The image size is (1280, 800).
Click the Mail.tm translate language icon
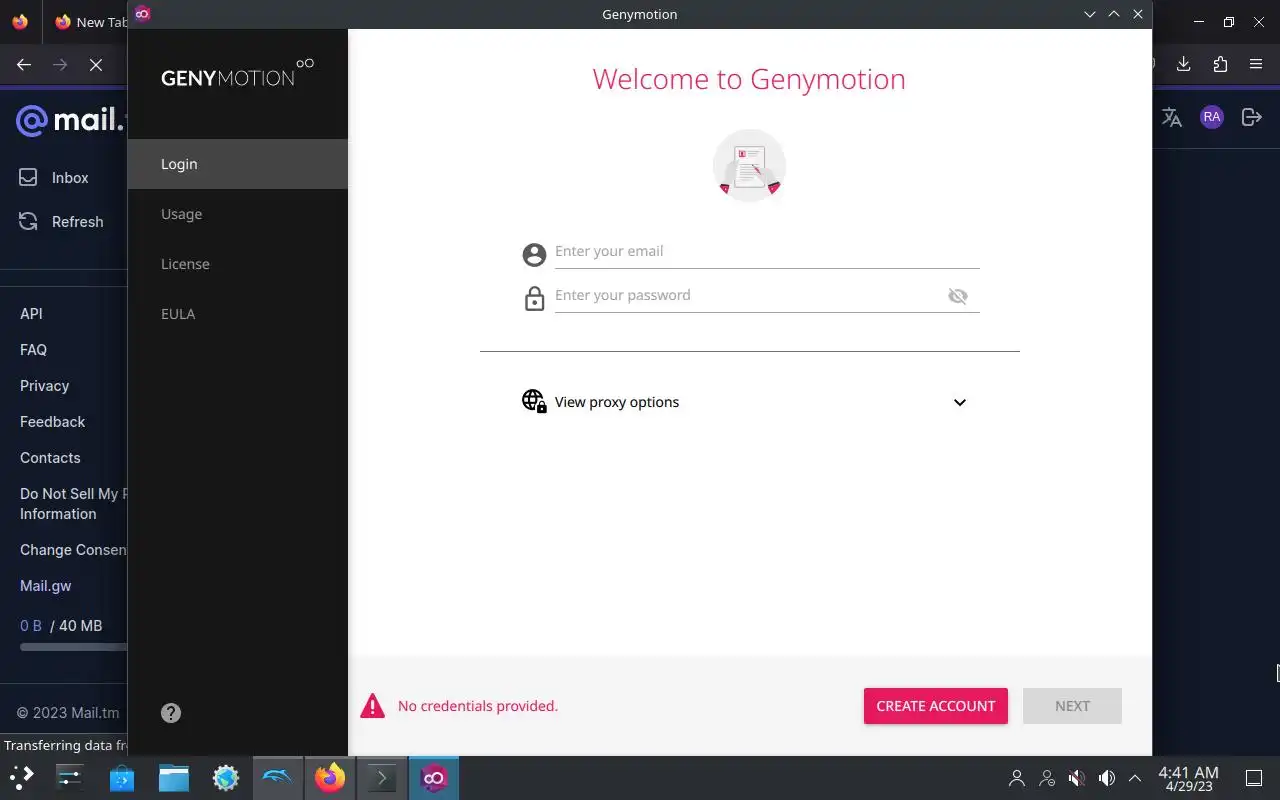pyautogui.click(x=1172, y=117)
